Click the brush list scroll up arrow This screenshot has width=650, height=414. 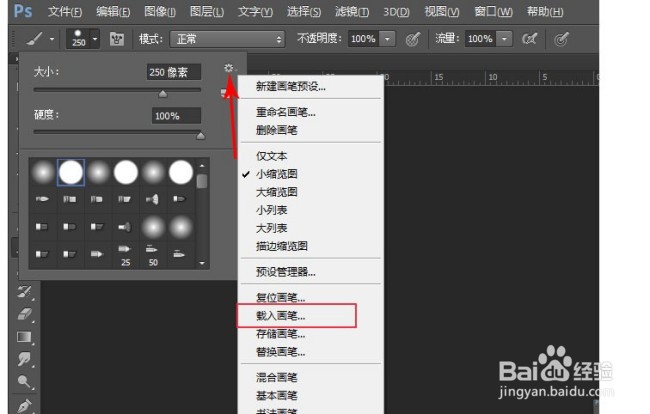tap(202, 166)
